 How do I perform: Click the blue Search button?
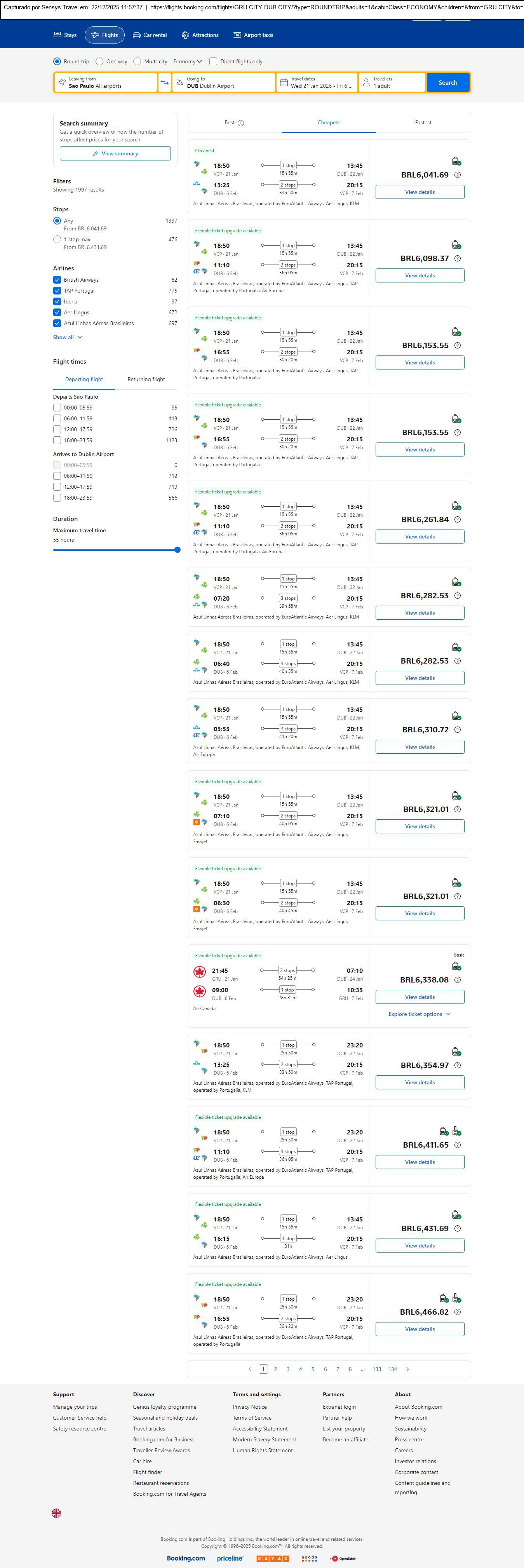tap(448, 83)
